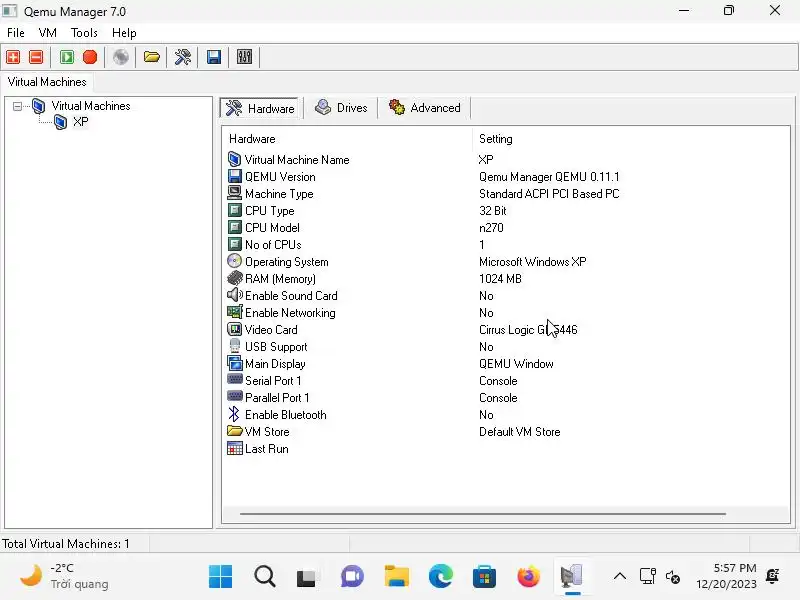Click the USB Support label
Image resolution: width=800 pixels, height=600 pixels.
pos(276,347)
